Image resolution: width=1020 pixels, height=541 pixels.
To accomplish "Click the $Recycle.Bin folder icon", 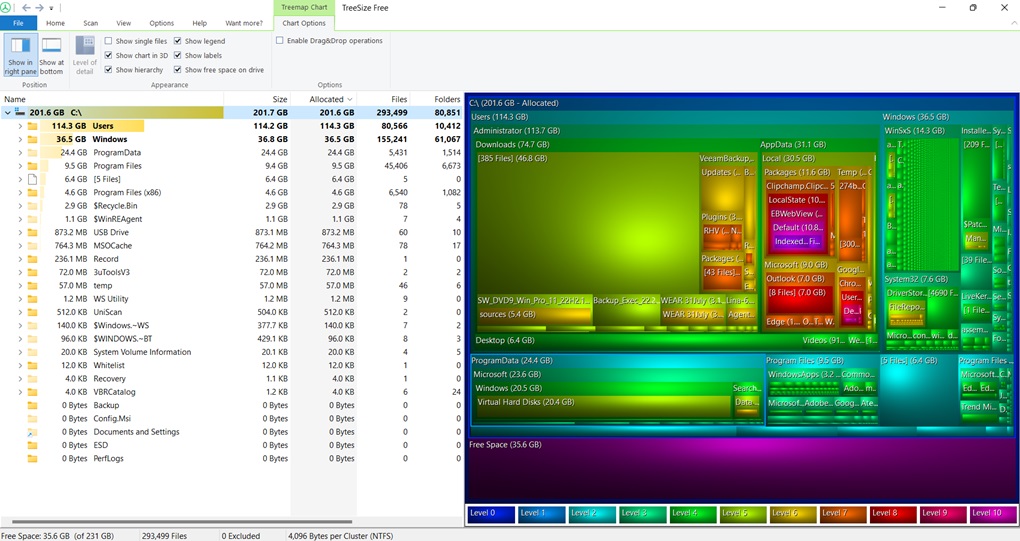I will pos(33,205).
